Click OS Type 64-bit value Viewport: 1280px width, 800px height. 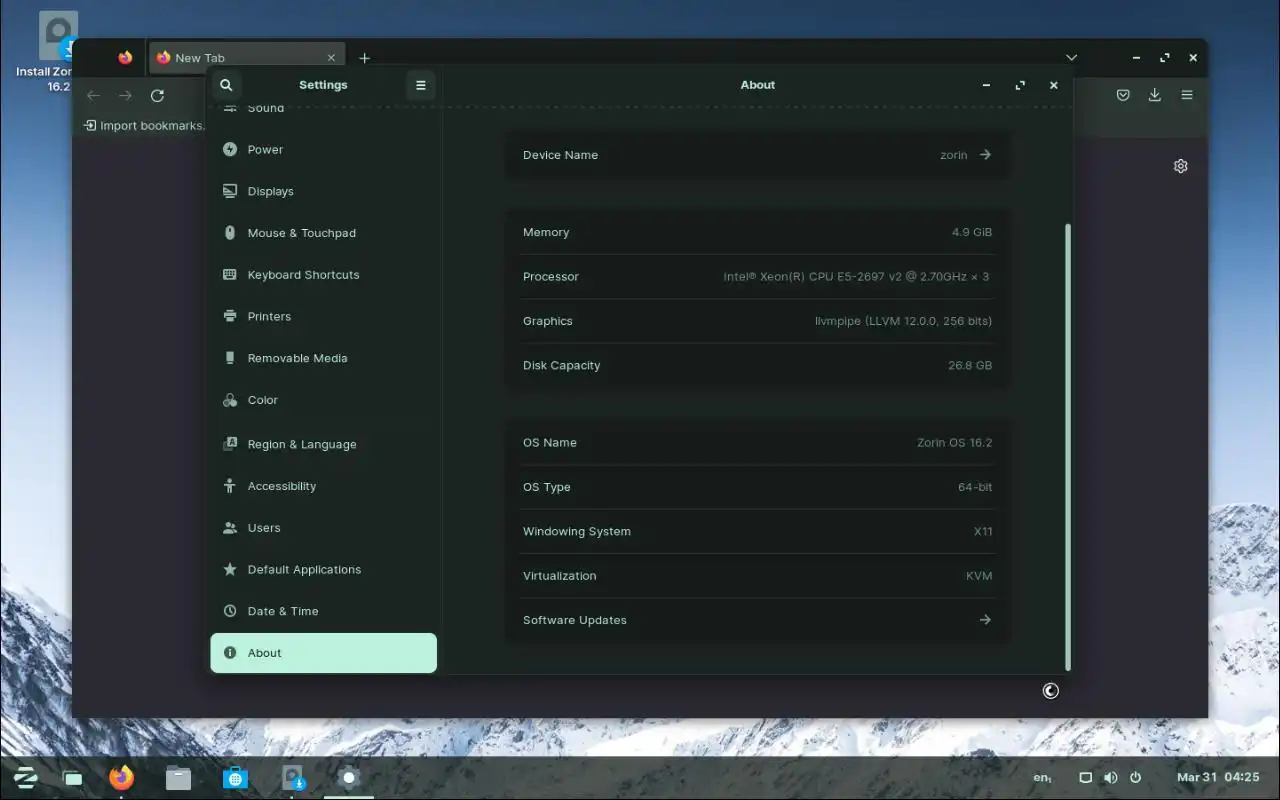[975, 487]
